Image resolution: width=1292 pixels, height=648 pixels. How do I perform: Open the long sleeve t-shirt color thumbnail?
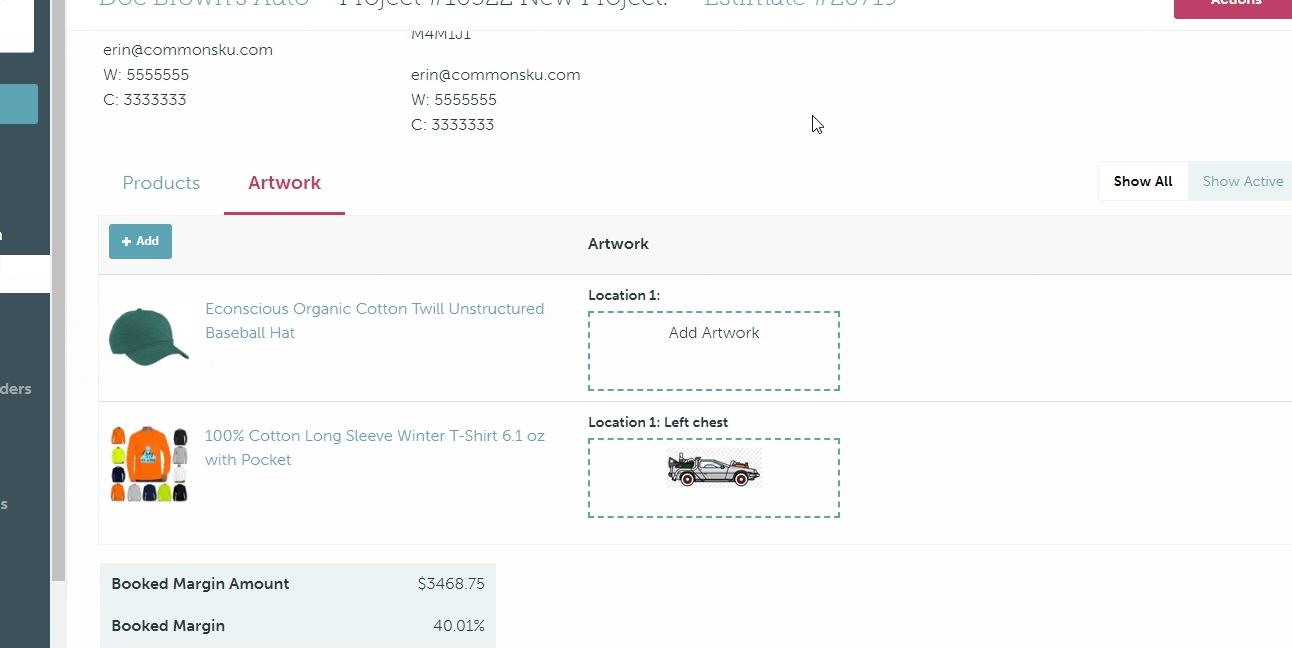(149, 464)
